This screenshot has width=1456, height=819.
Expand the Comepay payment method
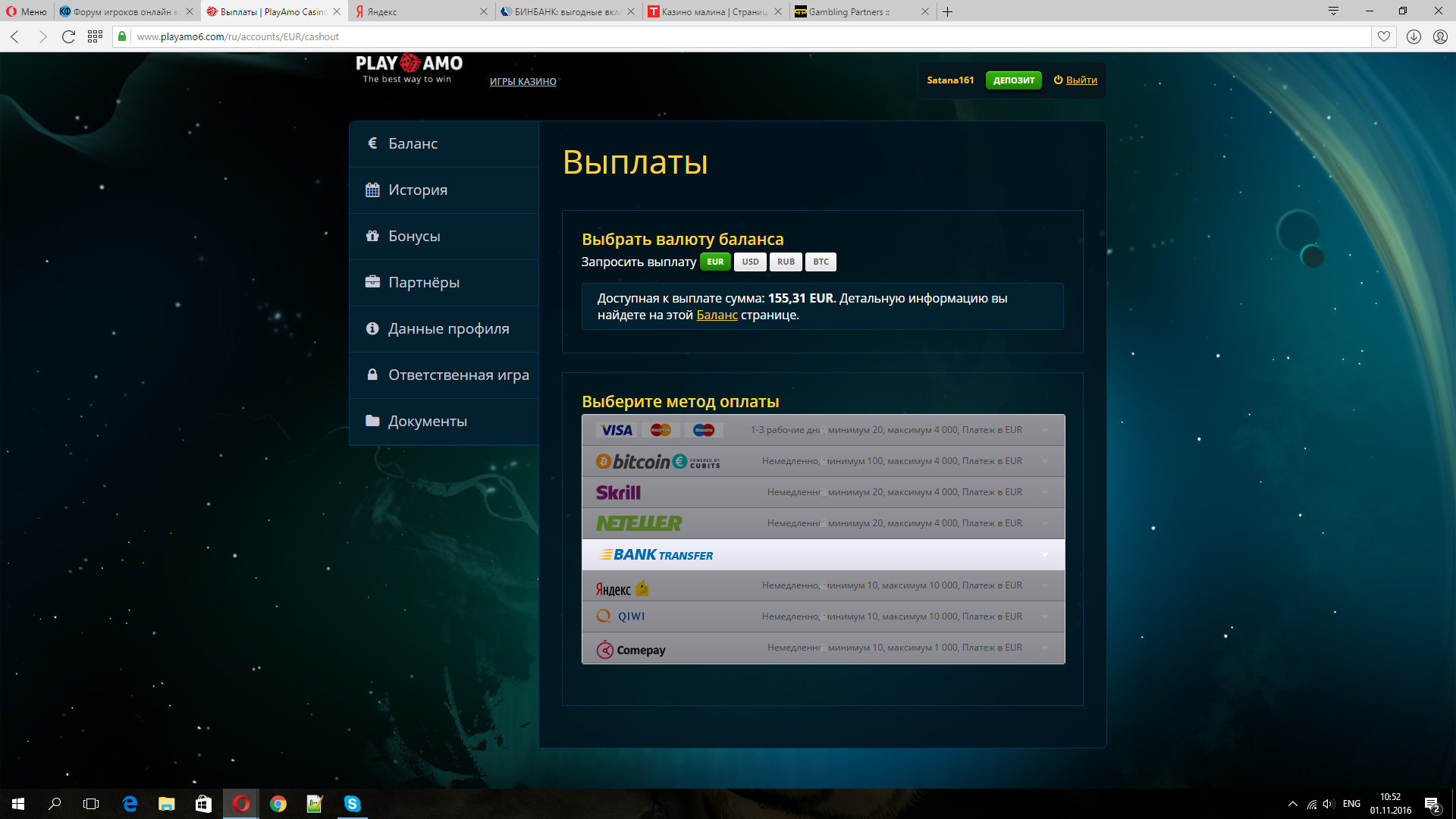pos(823,648)
